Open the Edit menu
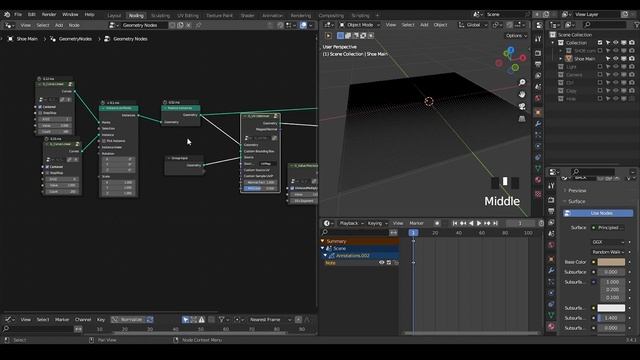 (31, 14)
